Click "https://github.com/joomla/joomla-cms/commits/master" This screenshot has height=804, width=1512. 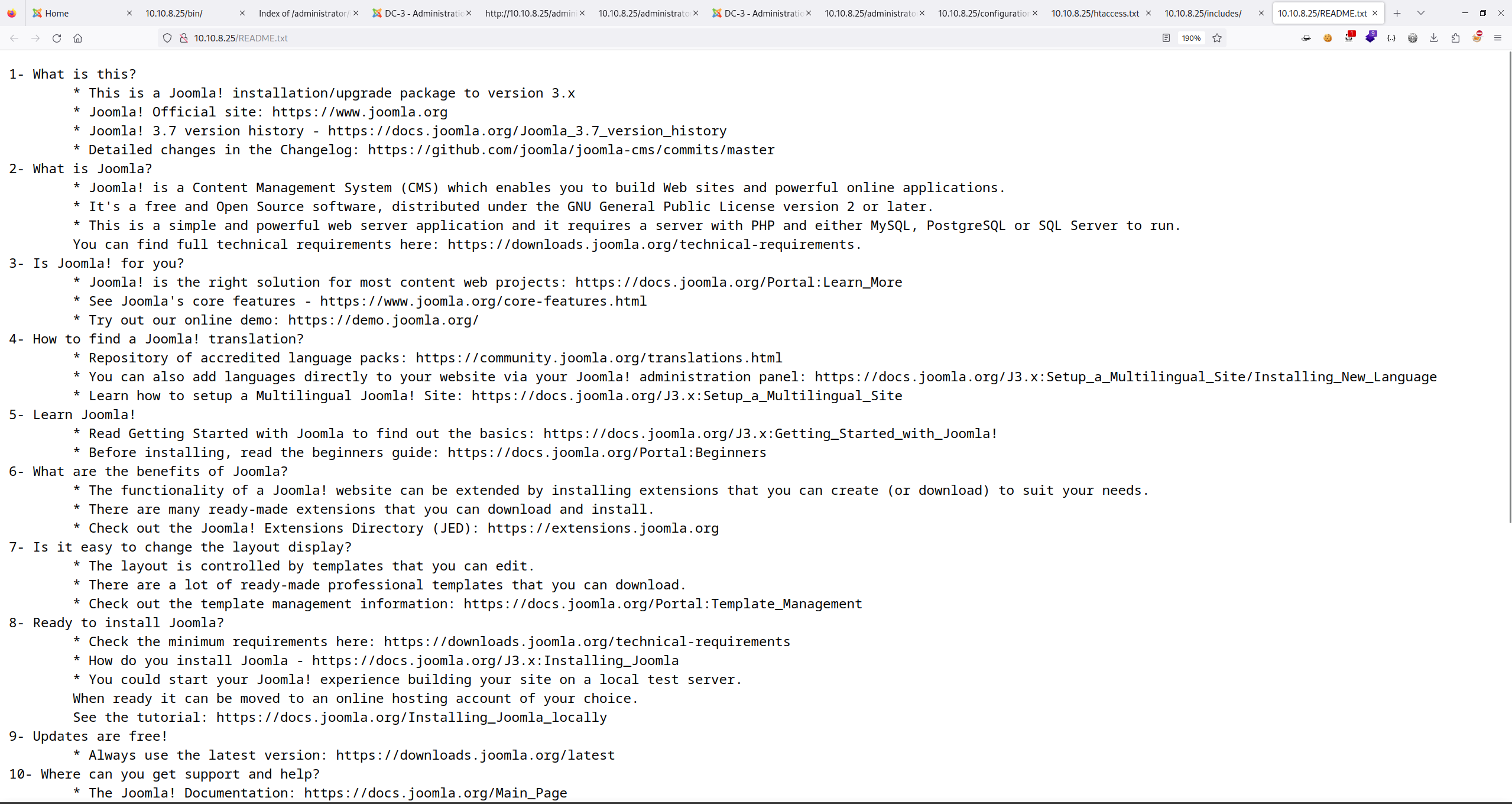coord(571,150)
